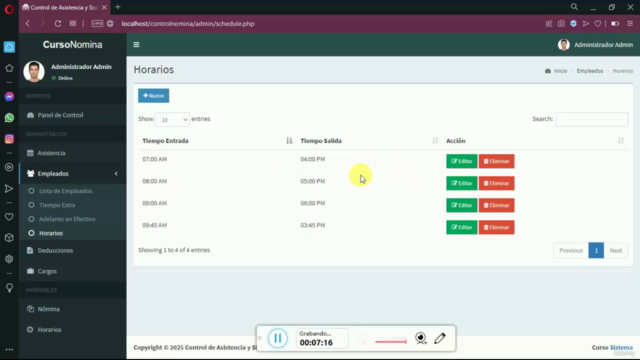Select pagination page 1
Screen dimensions: 640x360
pyautogui.click(x=596, y=251)
